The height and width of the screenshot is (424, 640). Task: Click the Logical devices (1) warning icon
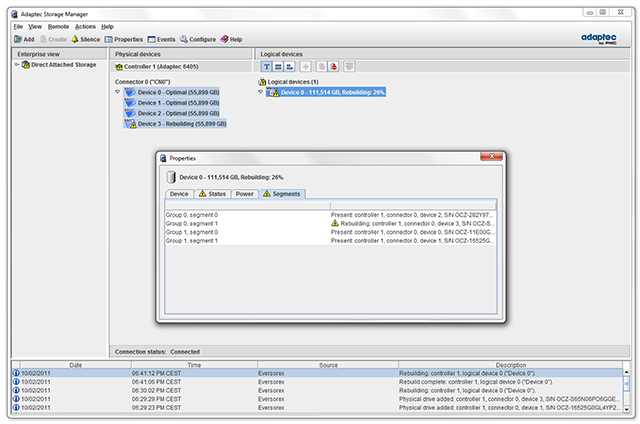(x=262, y=82)
